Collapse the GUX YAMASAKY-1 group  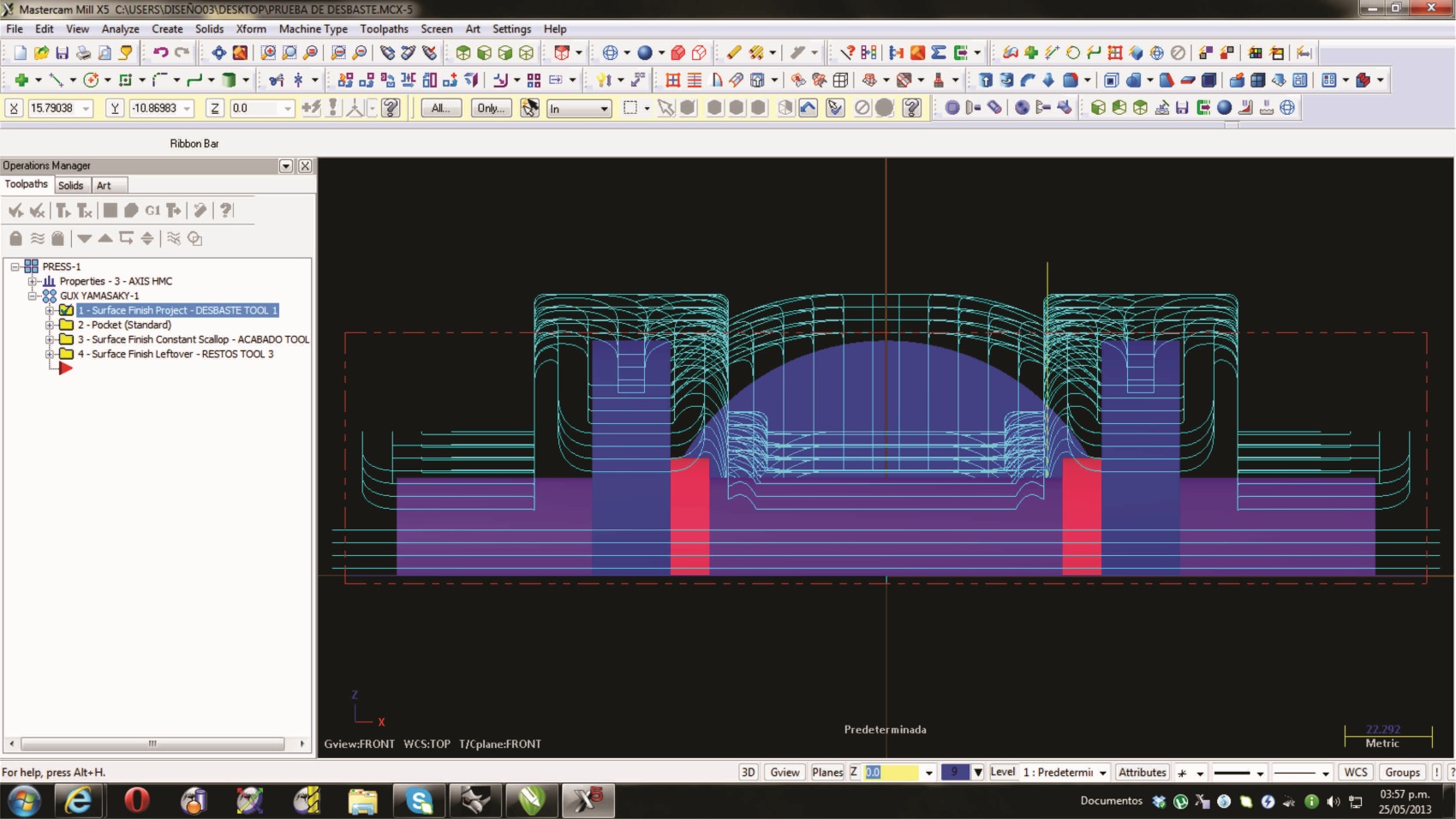pyautogui.click(x=32, y=296)
